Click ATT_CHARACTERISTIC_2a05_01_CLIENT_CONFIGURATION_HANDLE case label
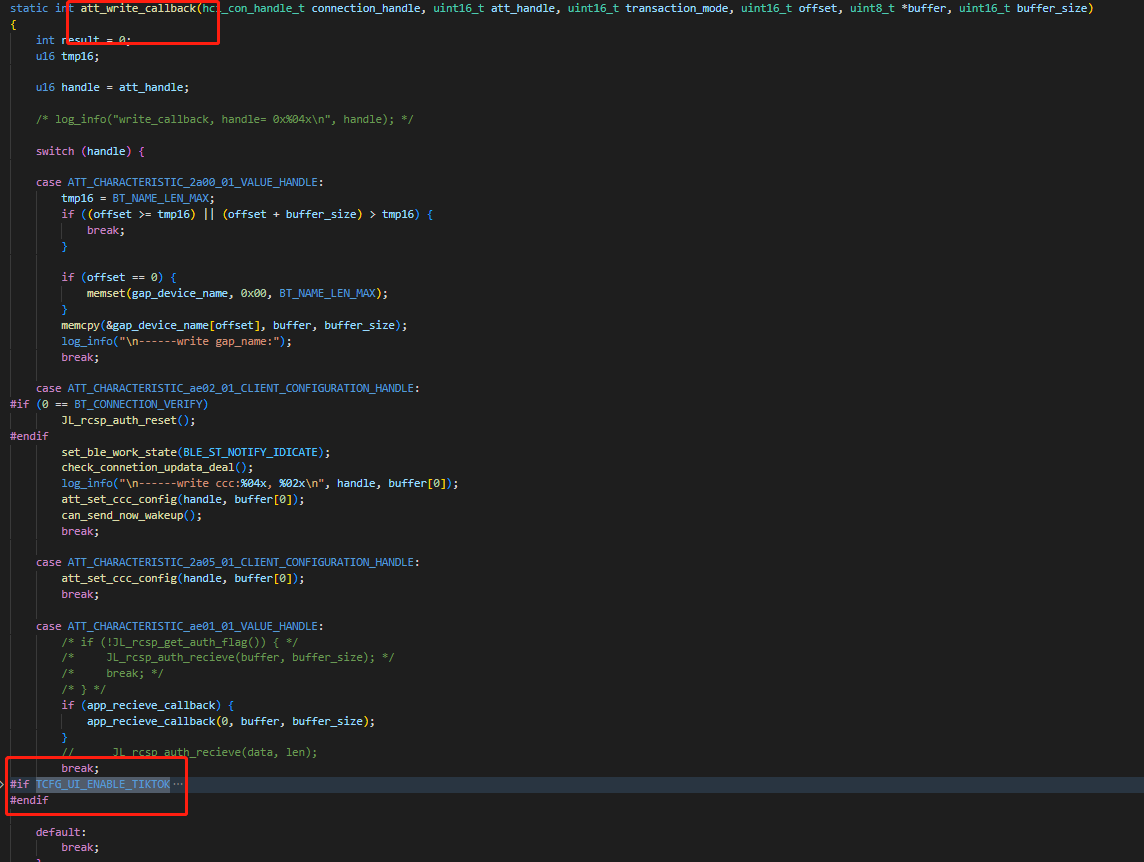The width and height of the screenshot is (1144, 862). tap(241, 563)
